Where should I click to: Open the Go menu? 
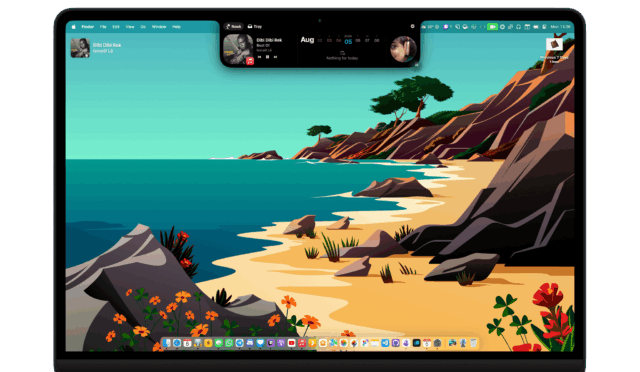point(143,27)
